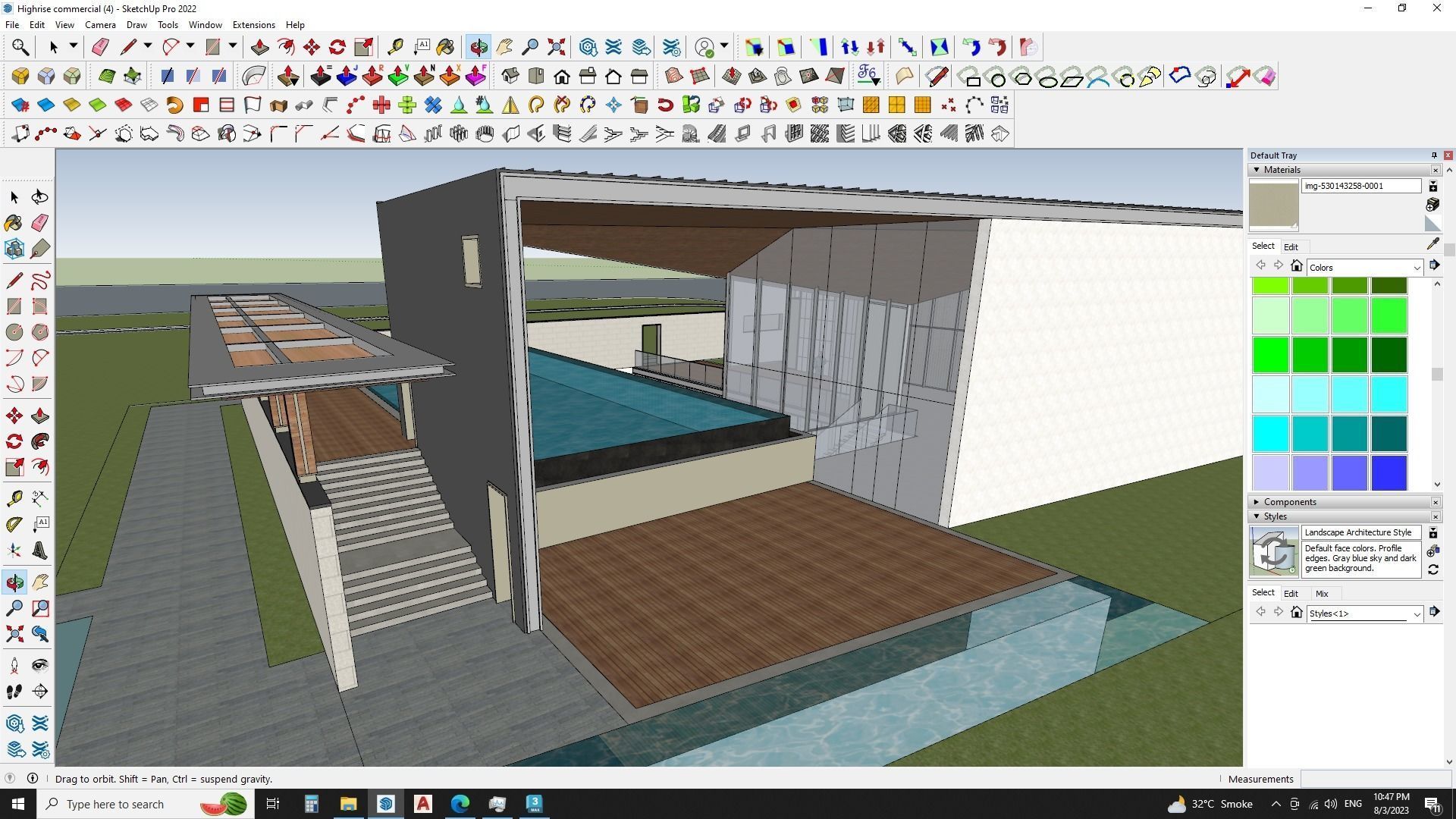Collapse the Styles panel
1456x819 pixels.
(x=1257, y=516)
